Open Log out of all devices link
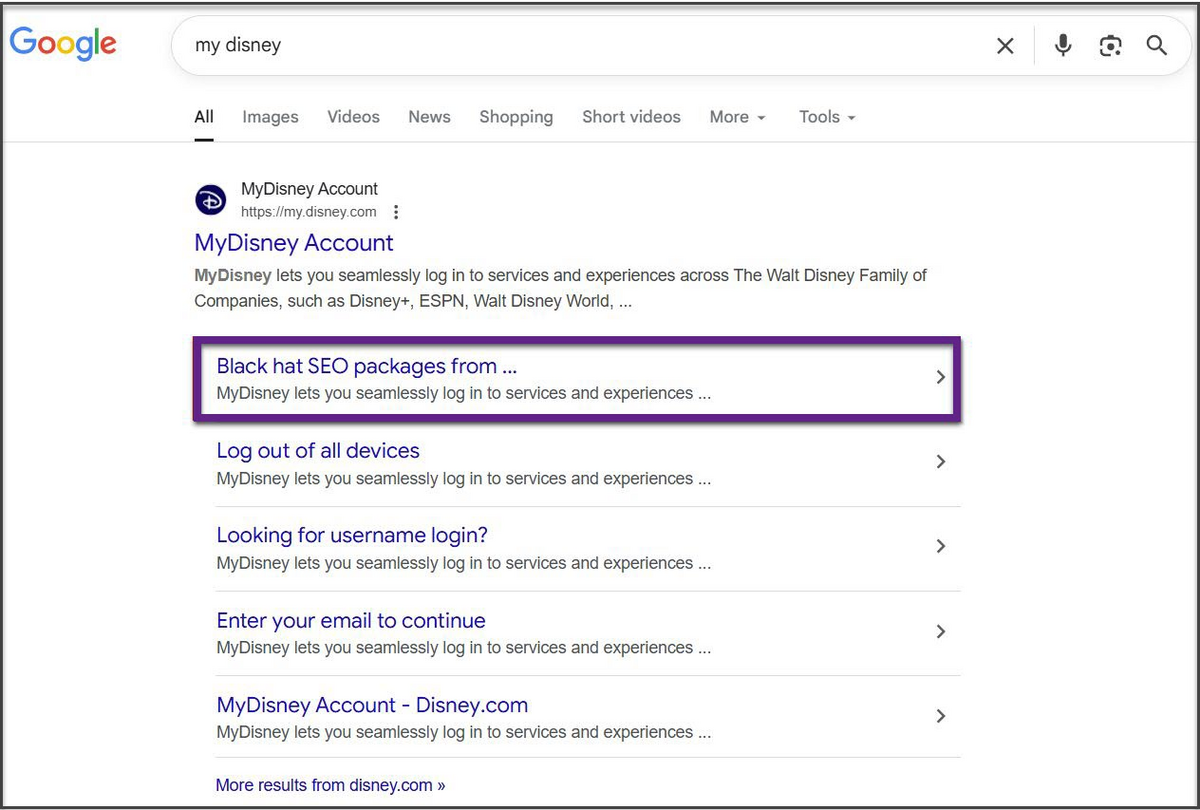 click(x=318, y=451)
